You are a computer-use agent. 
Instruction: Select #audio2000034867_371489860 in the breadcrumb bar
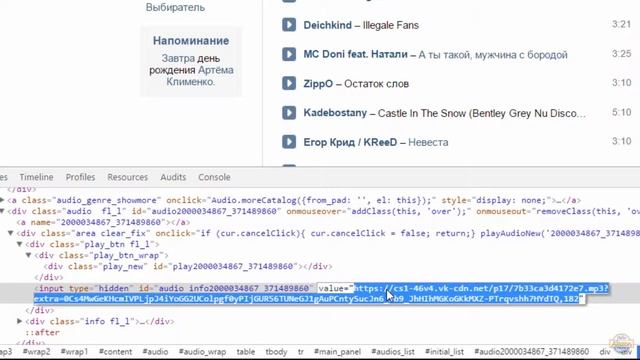531,351
